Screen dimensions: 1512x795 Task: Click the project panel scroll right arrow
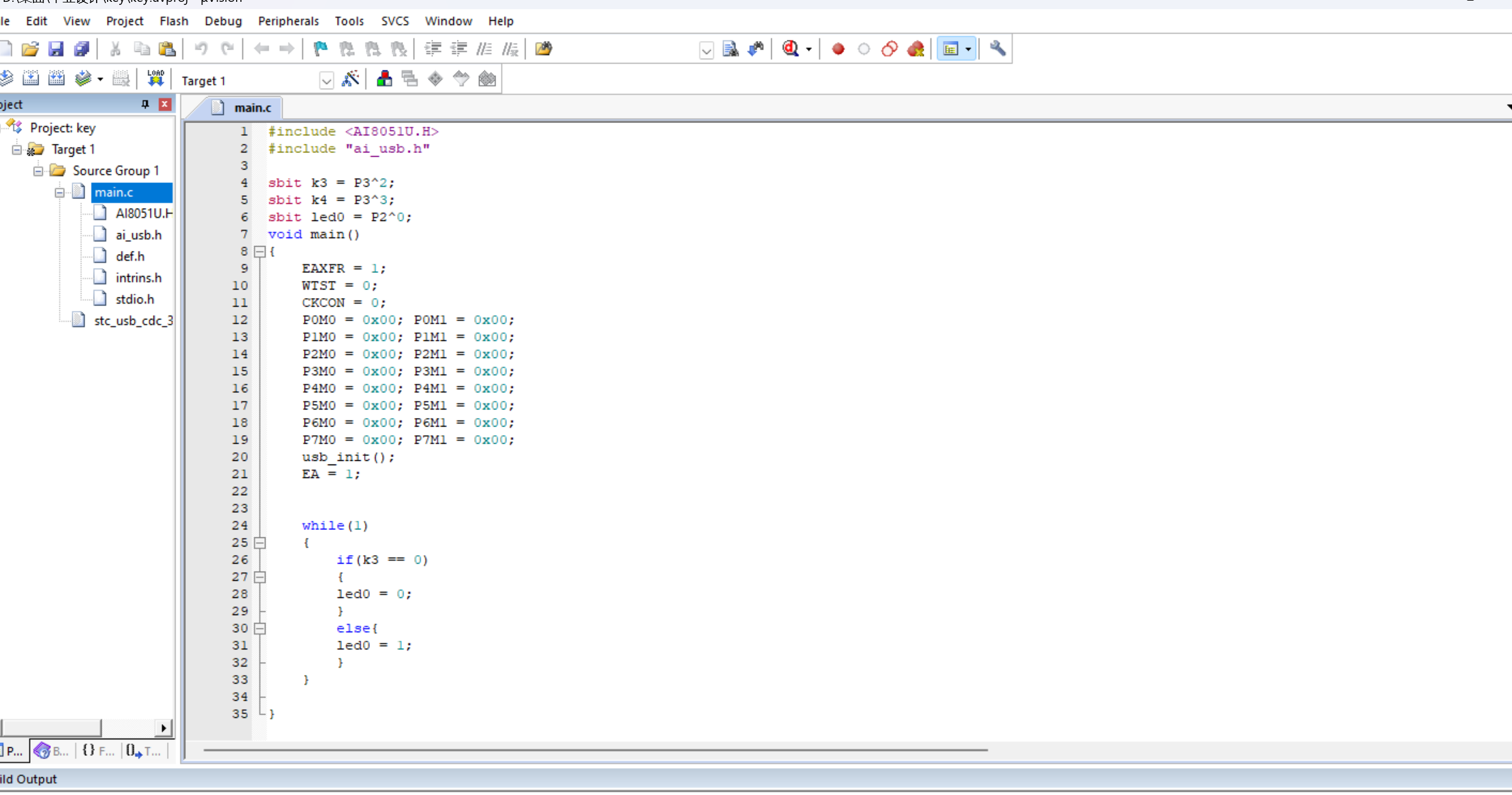(163, 728)
